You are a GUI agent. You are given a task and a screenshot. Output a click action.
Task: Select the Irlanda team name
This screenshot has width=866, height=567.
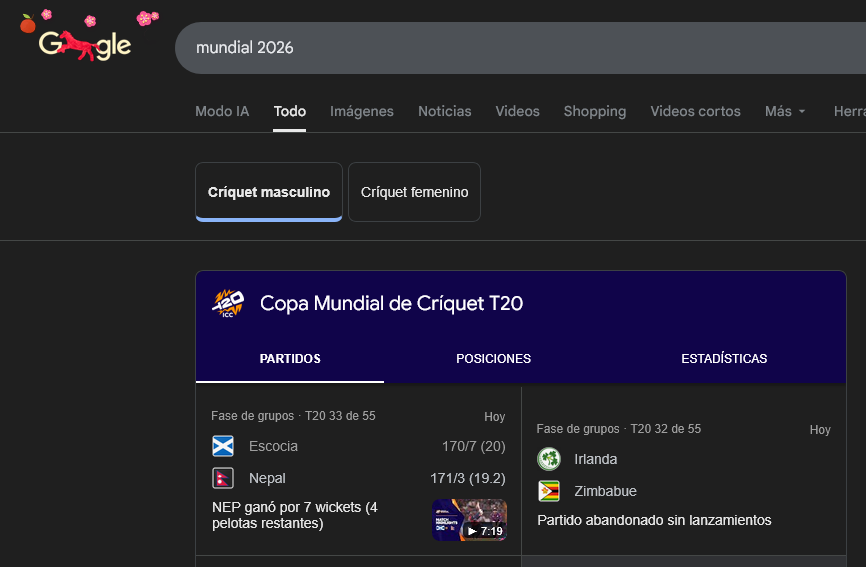[595, 459]
